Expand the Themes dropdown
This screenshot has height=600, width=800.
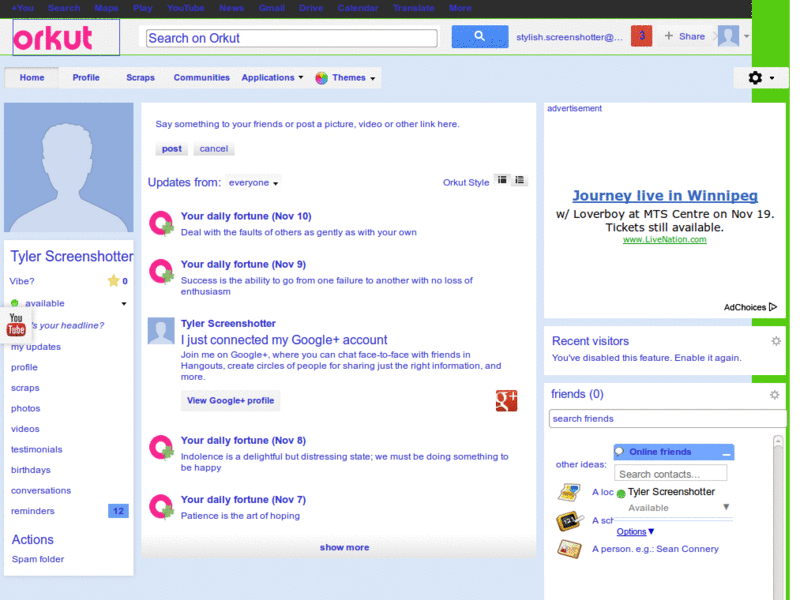pos(373,79)
